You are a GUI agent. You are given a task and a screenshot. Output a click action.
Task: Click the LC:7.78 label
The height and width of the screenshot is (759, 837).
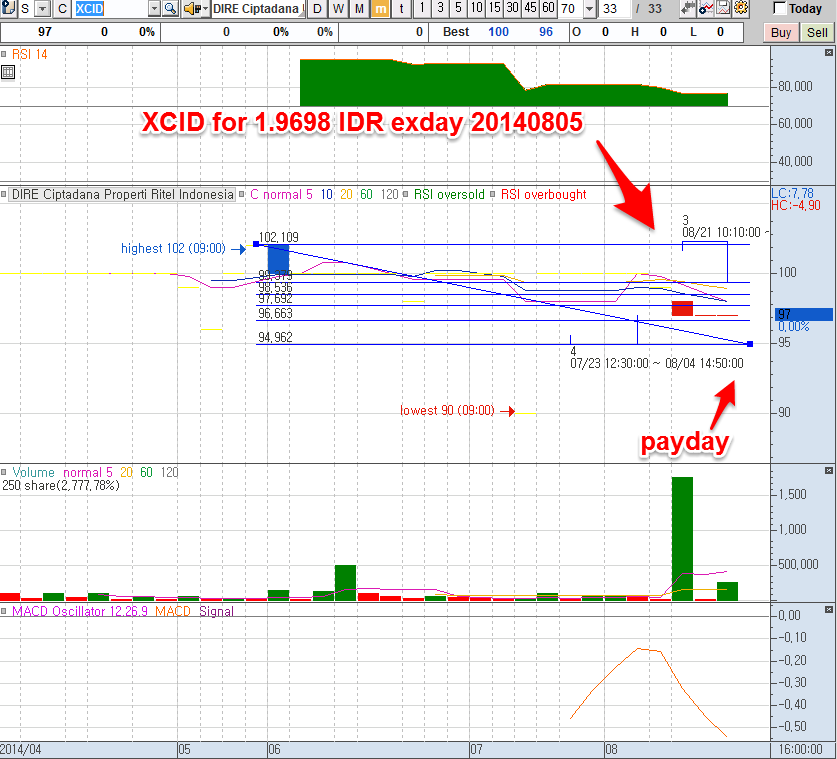(x=793, y=193)
